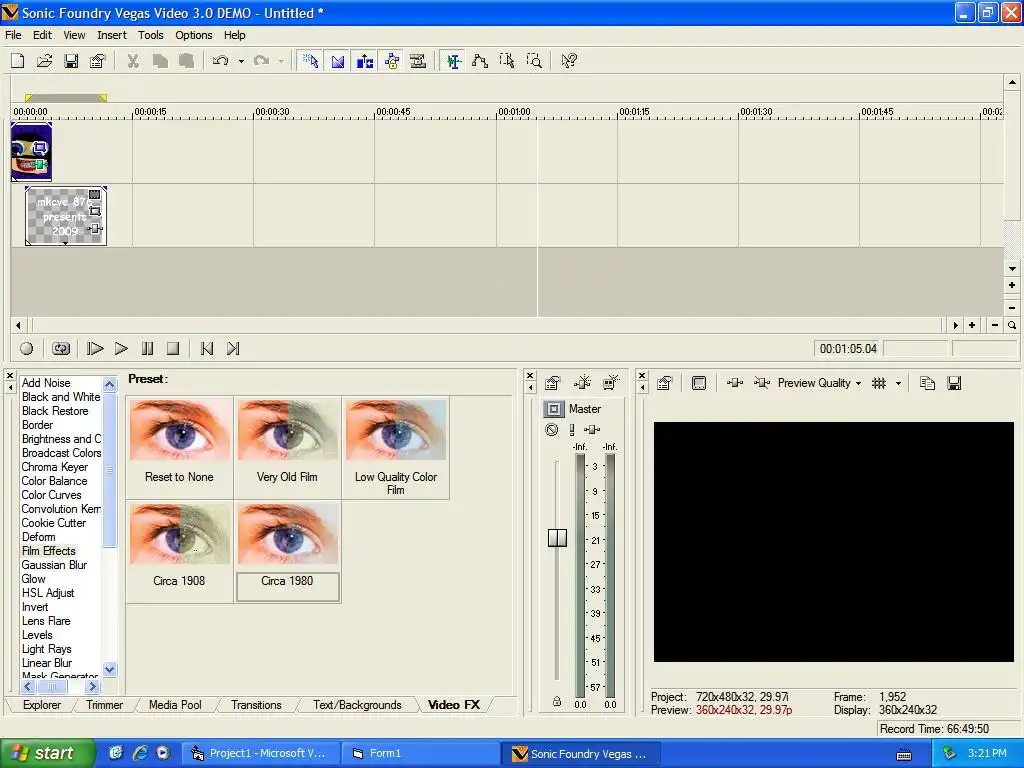Stop playback with Stop button
Image resolution: width=1024 pixels, height=768 pixels.
click(x=173, y=349)
